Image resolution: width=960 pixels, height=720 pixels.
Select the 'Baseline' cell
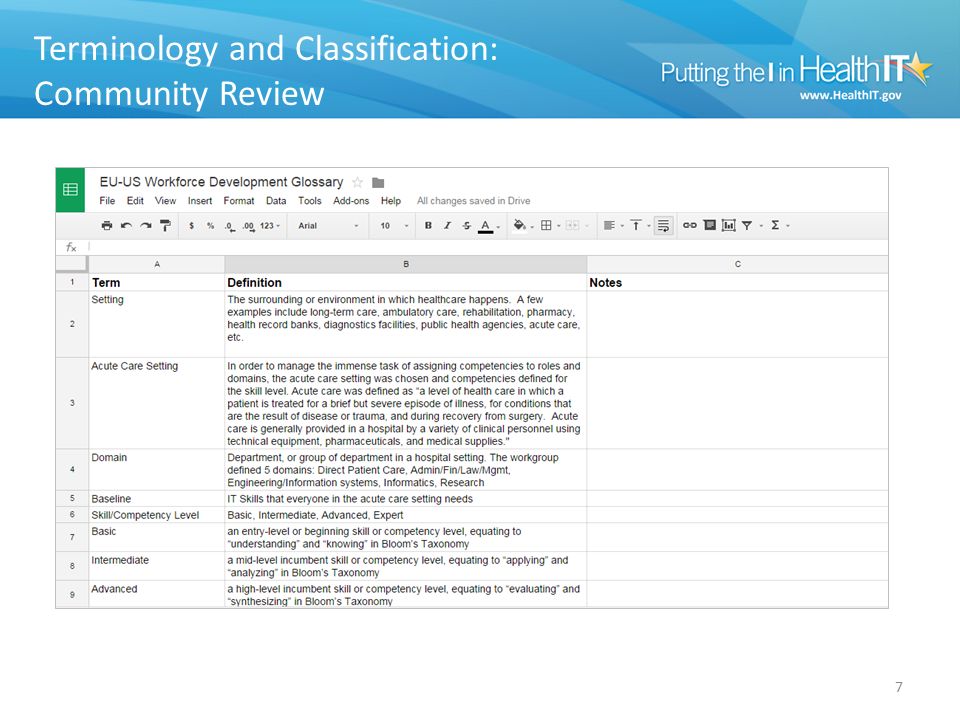pyautogui.click(x=157, y=498)
